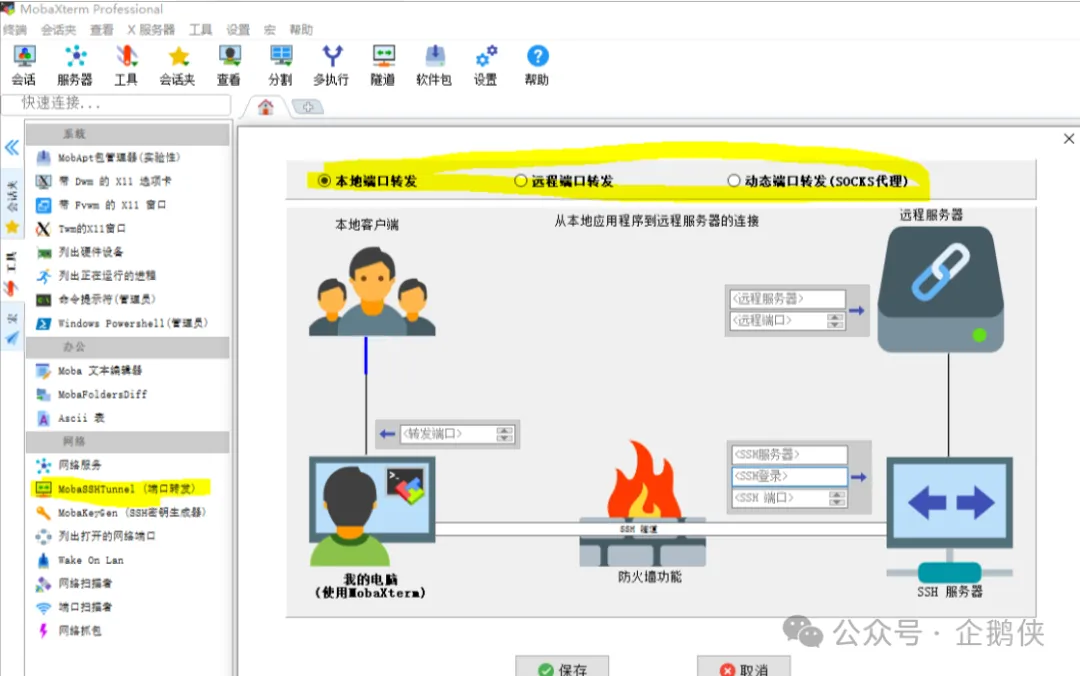Open 网络抓包 tool with the lightning icon
1080x676 pixels.
point(68,631)
